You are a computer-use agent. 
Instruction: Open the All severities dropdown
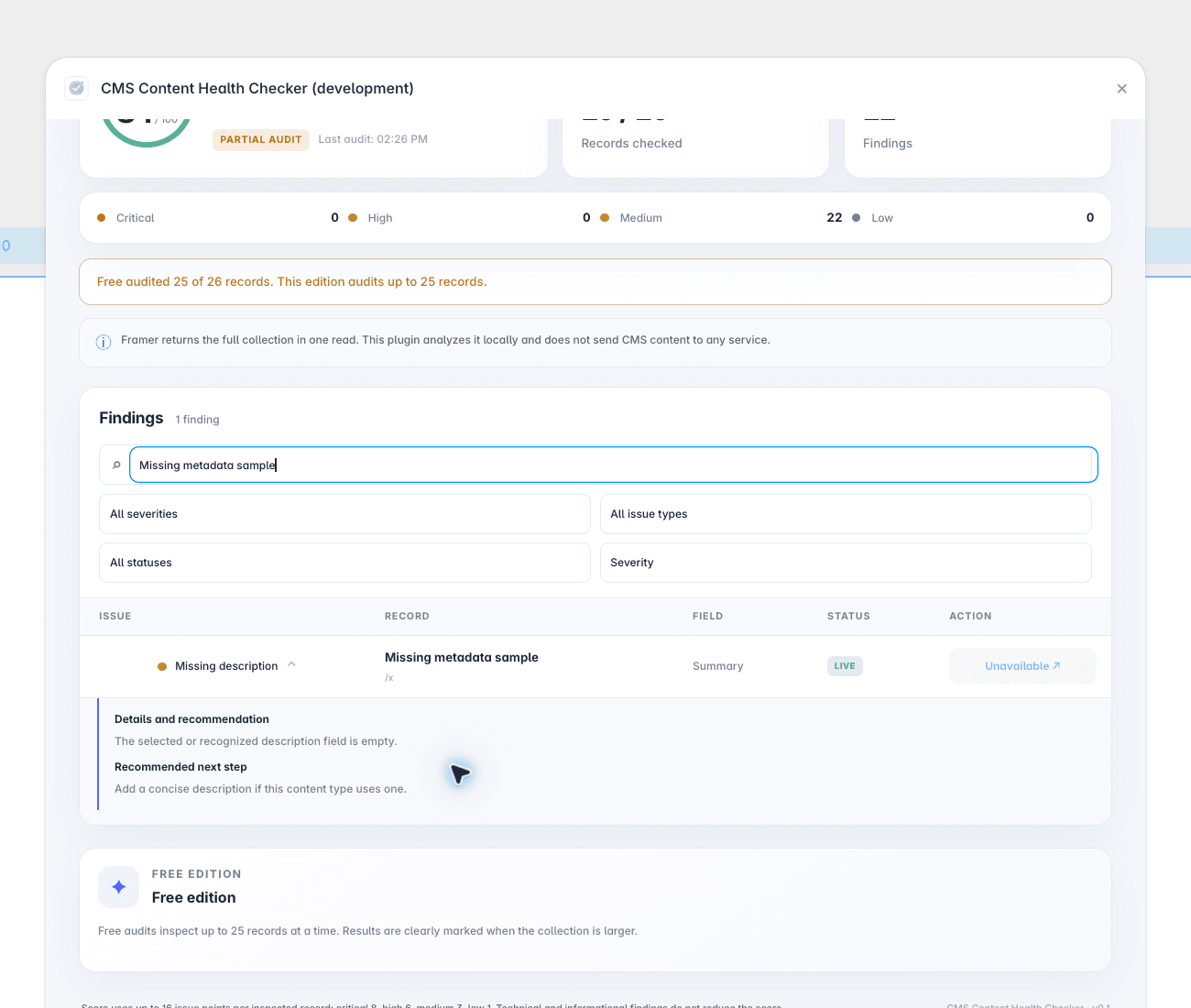[344, 514]
